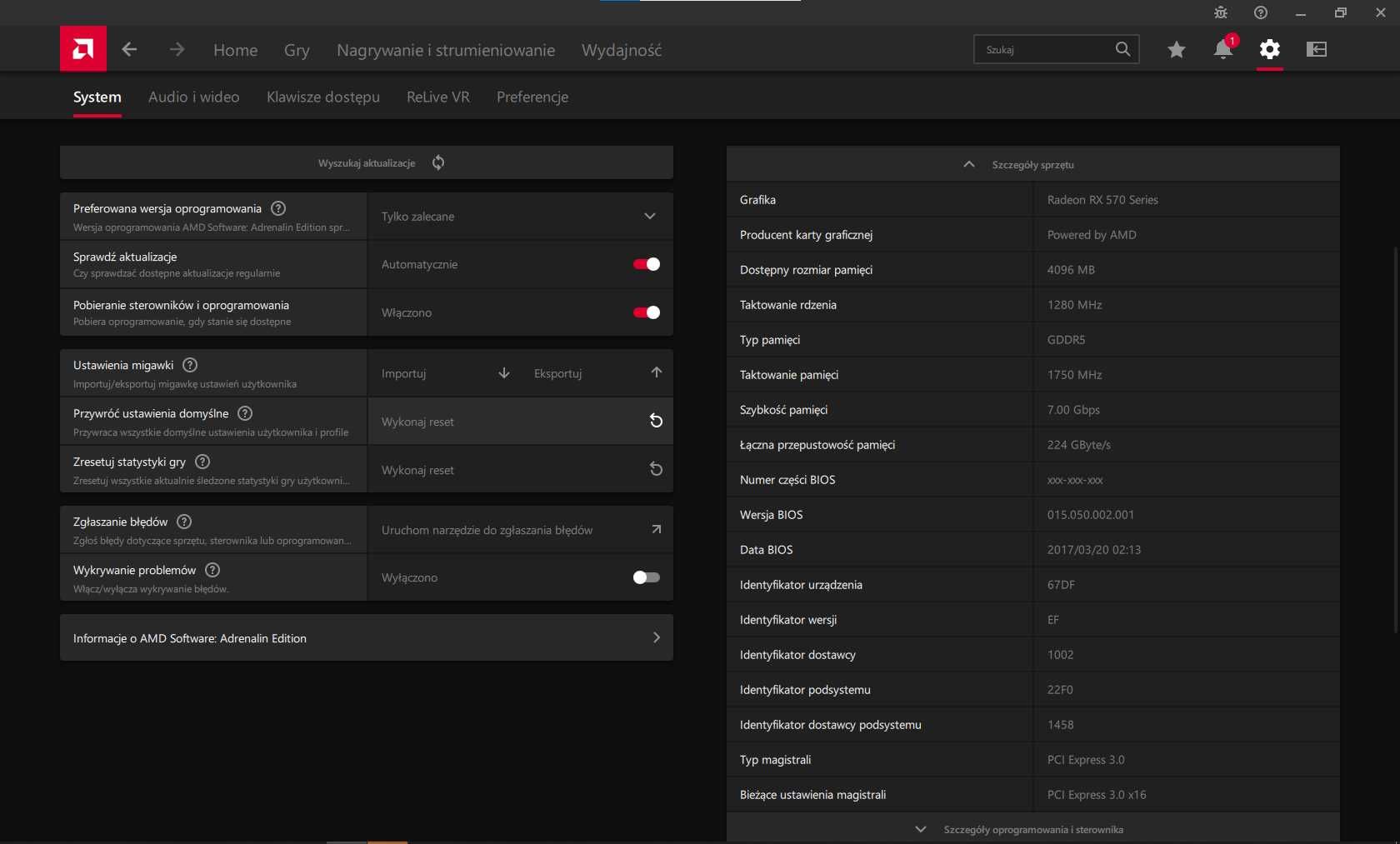Viewport: 1400px width, 844px height.
Task: Click the GDDR5 memory type value
Action: point(1066,340)
